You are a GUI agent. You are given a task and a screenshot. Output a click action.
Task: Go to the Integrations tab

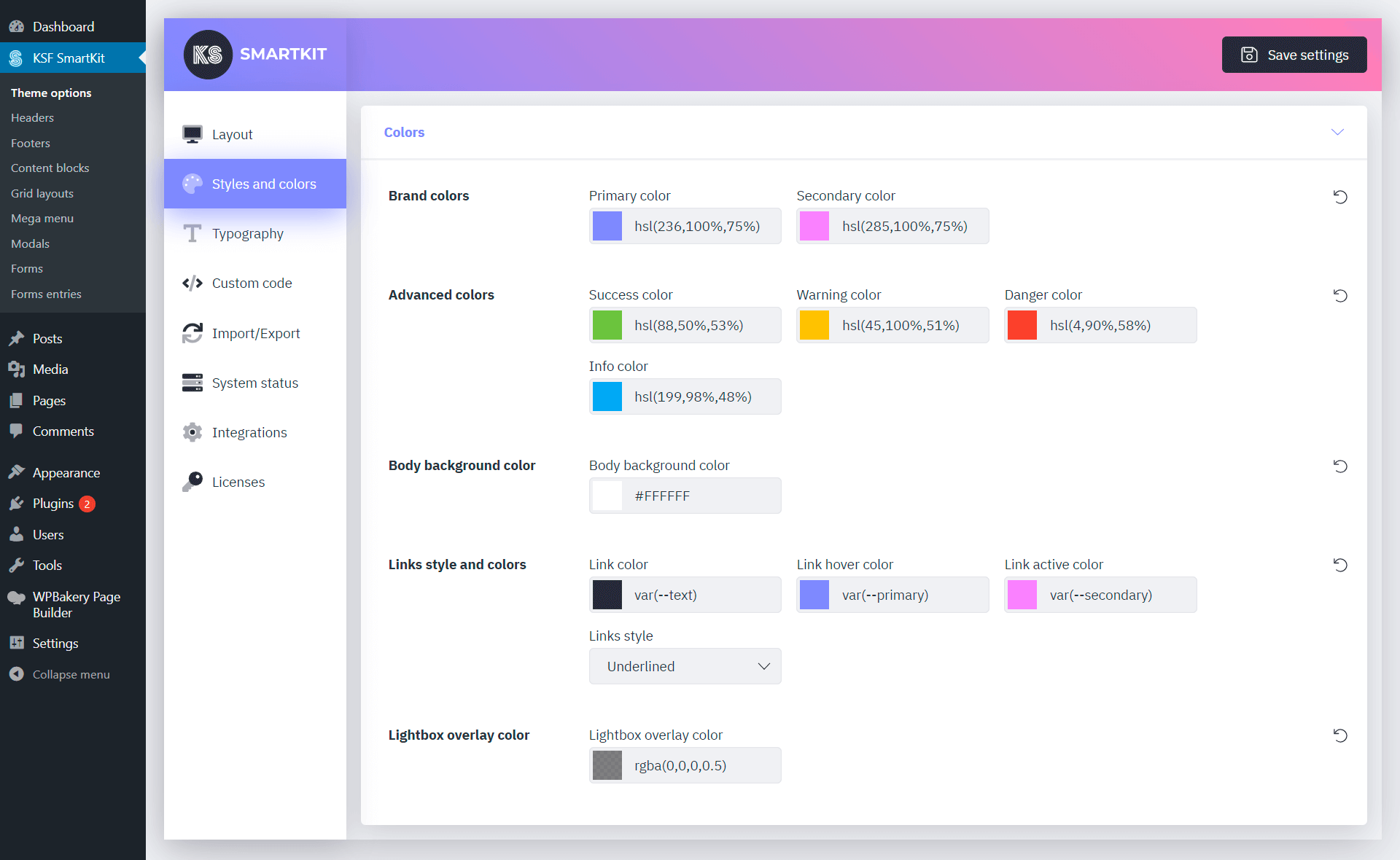coord(255,432)
